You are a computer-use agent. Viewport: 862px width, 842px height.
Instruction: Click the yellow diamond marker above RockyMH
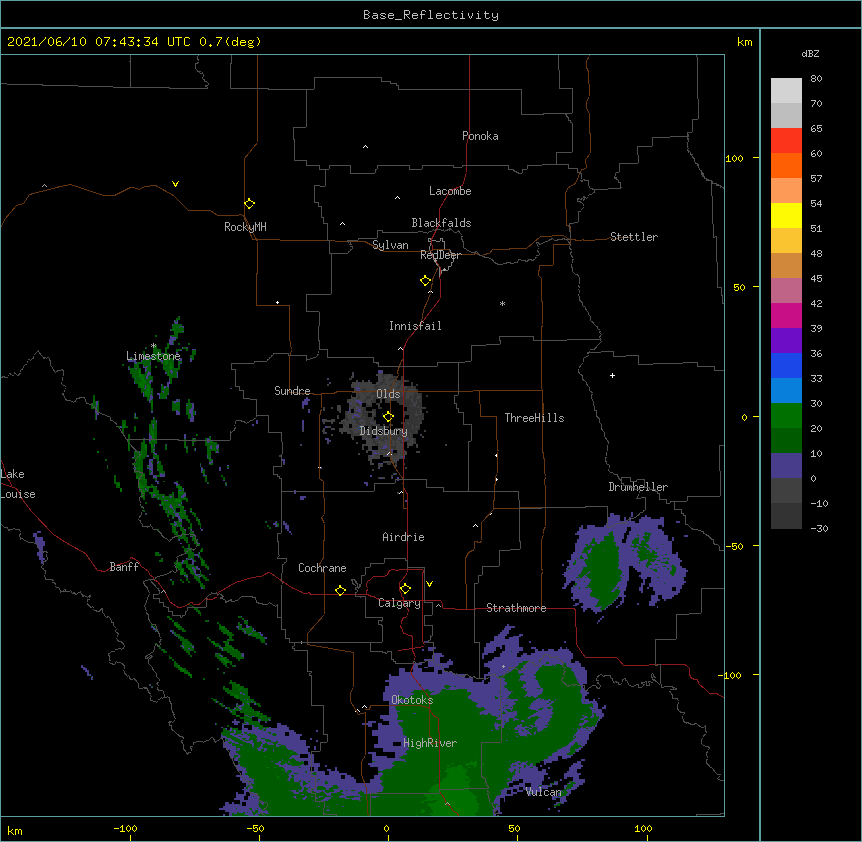(249, 203)
